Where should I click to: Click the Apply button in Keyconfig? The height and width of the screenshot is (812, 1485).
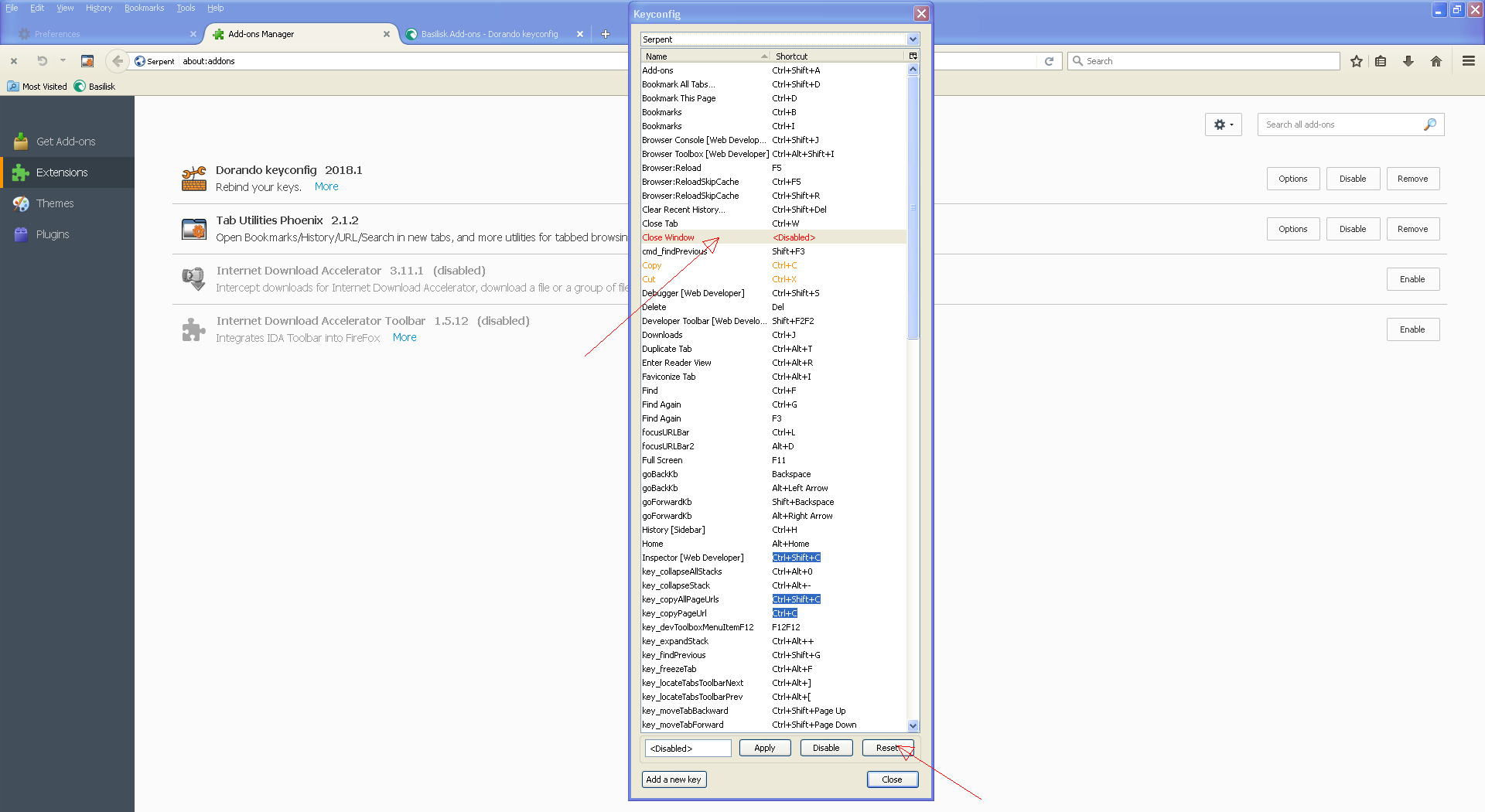765,748
